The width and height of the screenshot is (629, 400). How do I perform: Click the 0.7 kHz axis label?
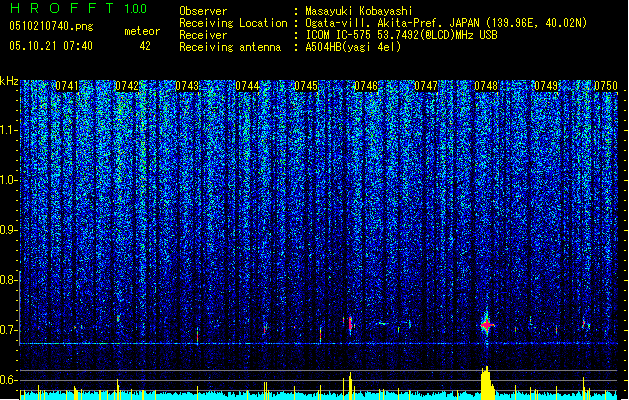click(x=9, y=330)
